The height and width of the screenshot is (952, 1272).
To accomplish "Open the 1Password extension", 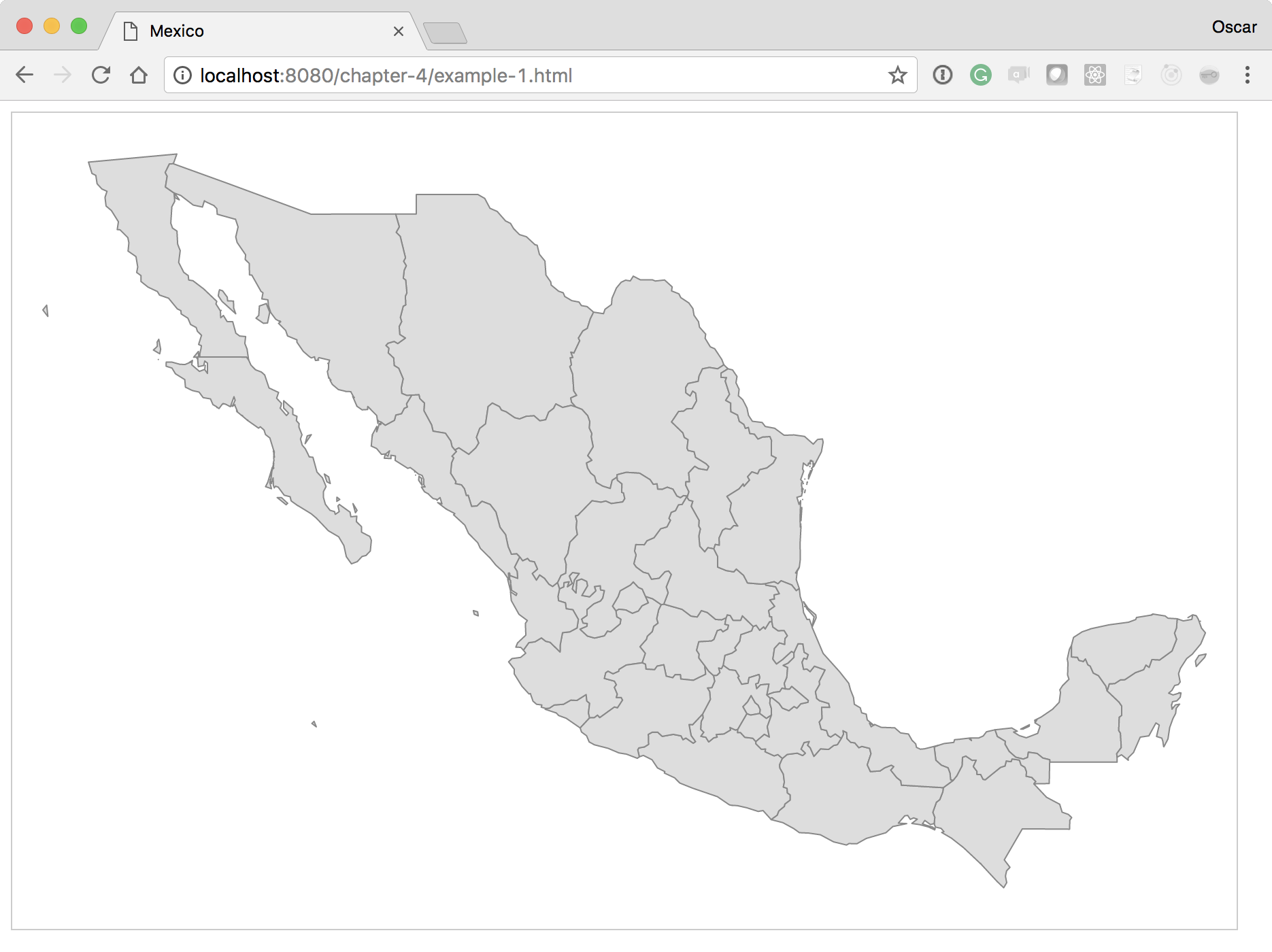I will point(943,75).
